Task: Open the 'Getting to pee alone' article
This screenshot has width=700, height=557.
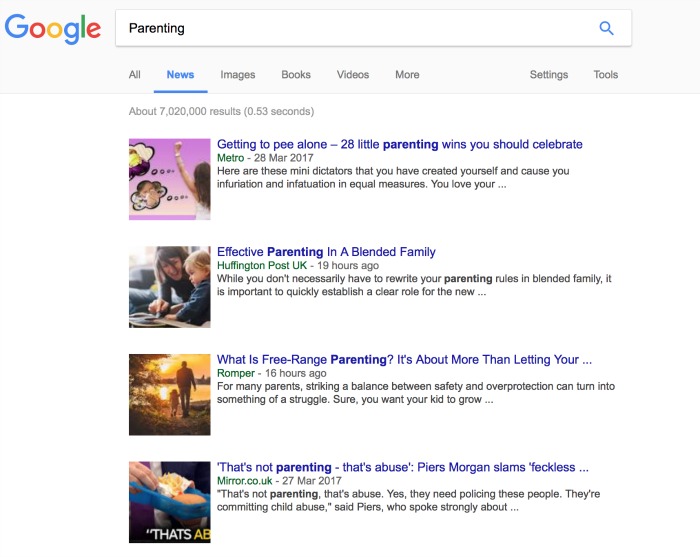Action: click(x=400, y=145)
